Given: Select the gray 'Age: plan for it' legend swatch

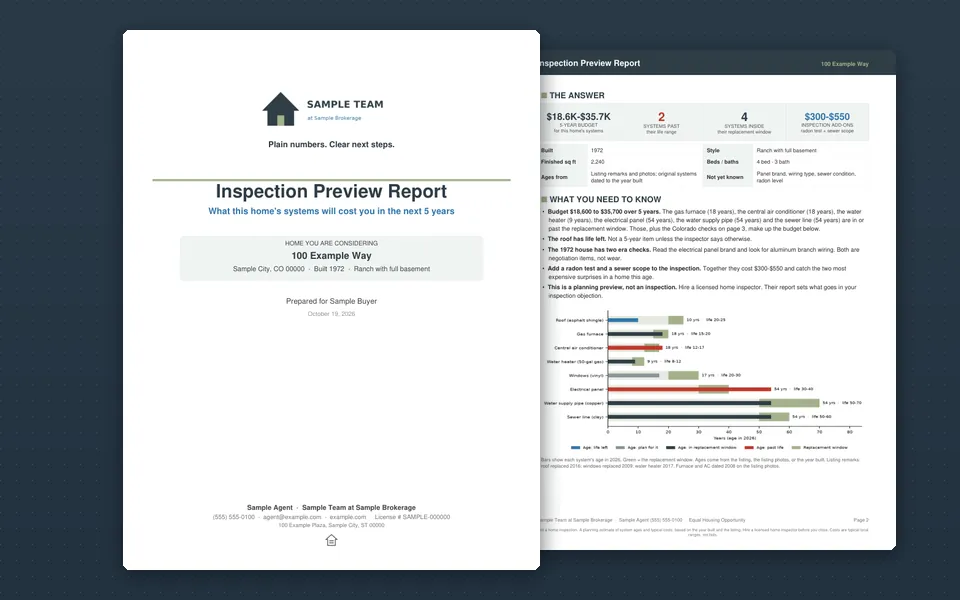Looking at the screenshot, I should point(620,448).
